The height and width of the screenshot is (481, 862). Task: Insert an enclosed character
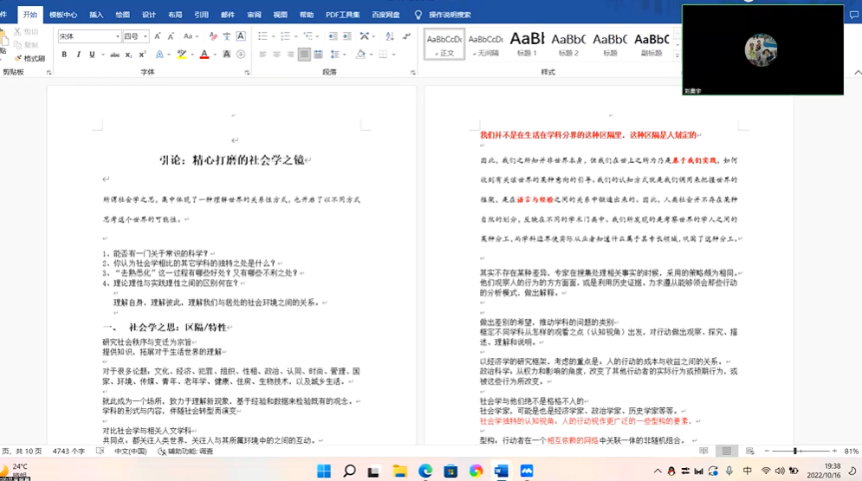[241, 54]
